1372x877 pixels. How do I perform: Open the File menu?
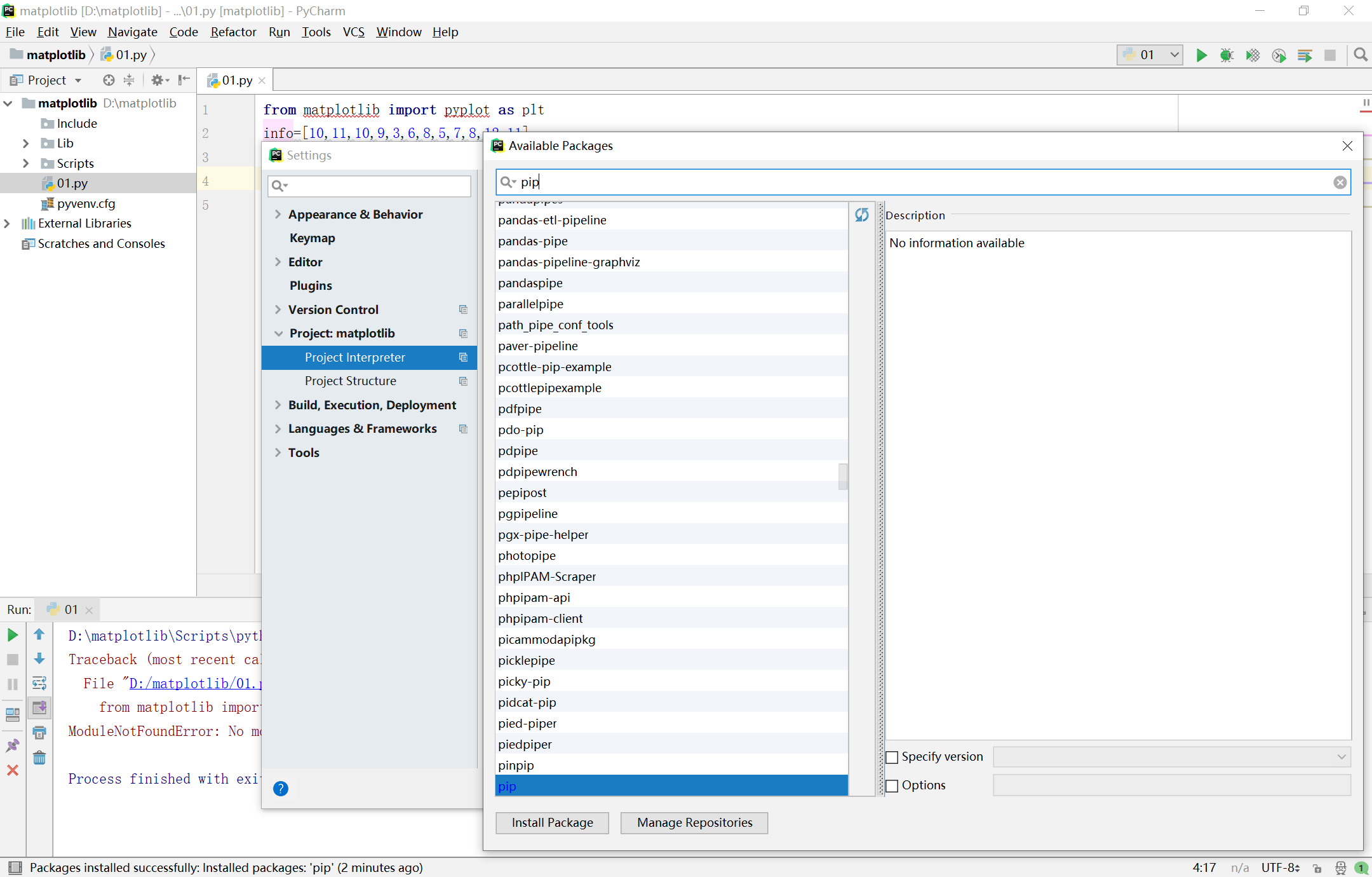15,32
